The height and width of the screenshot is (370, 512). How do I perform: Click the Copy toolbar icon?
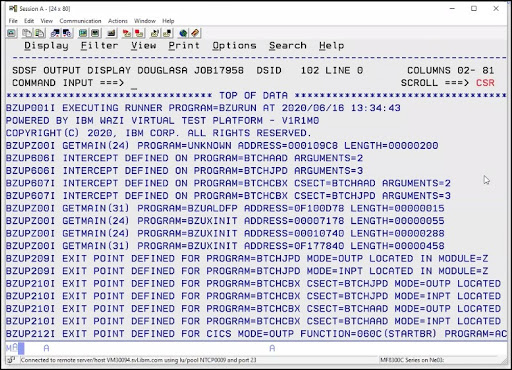(x=27, y=33)
